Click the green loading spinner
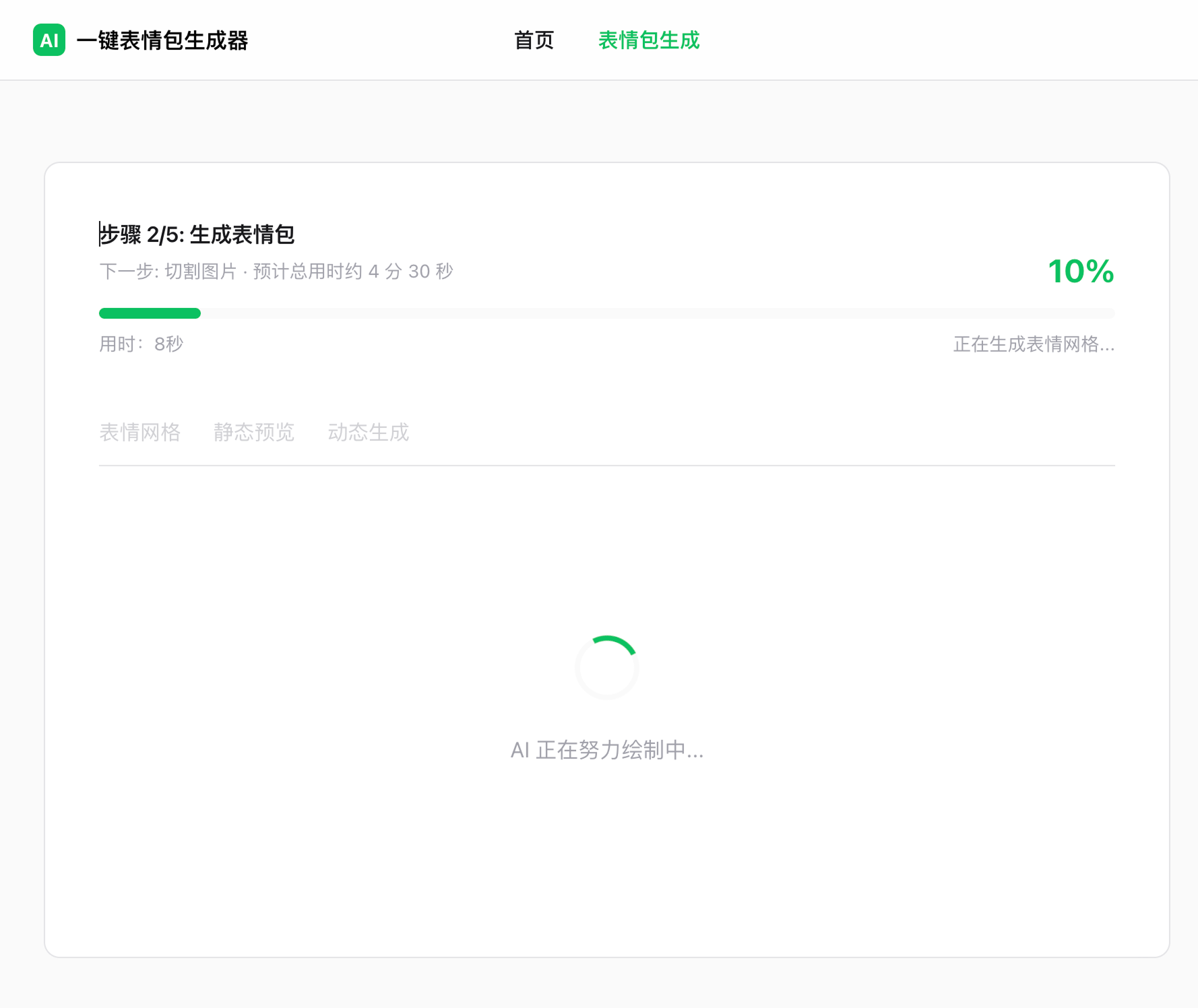1198x1008 pixels. pyautogui.click(x=606, y=667)
